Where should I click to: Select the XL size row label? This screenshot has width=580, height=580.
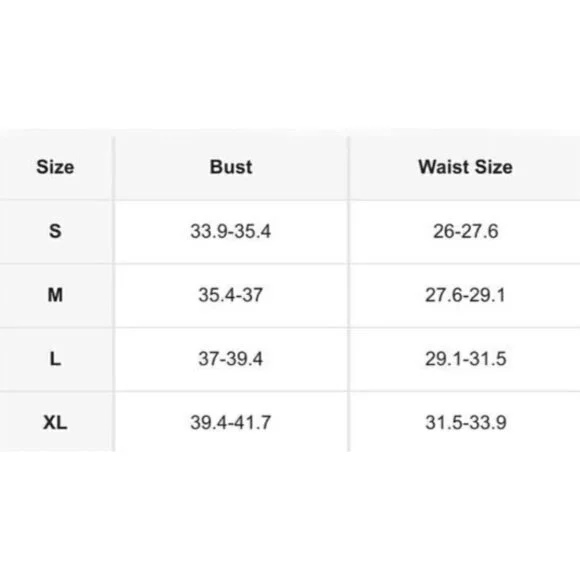(55, 422)
